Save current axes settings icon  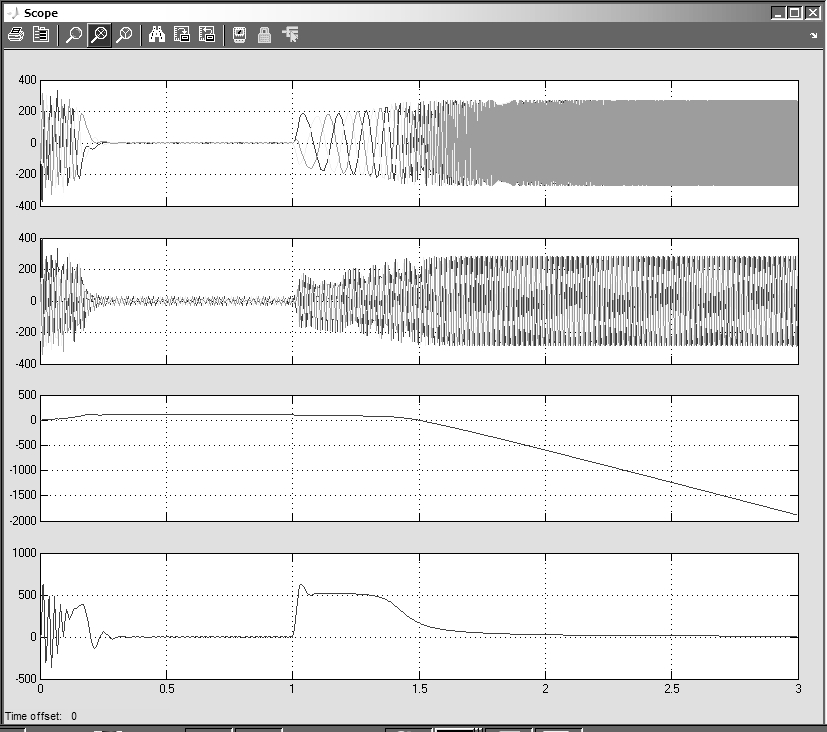click(181, 35)
